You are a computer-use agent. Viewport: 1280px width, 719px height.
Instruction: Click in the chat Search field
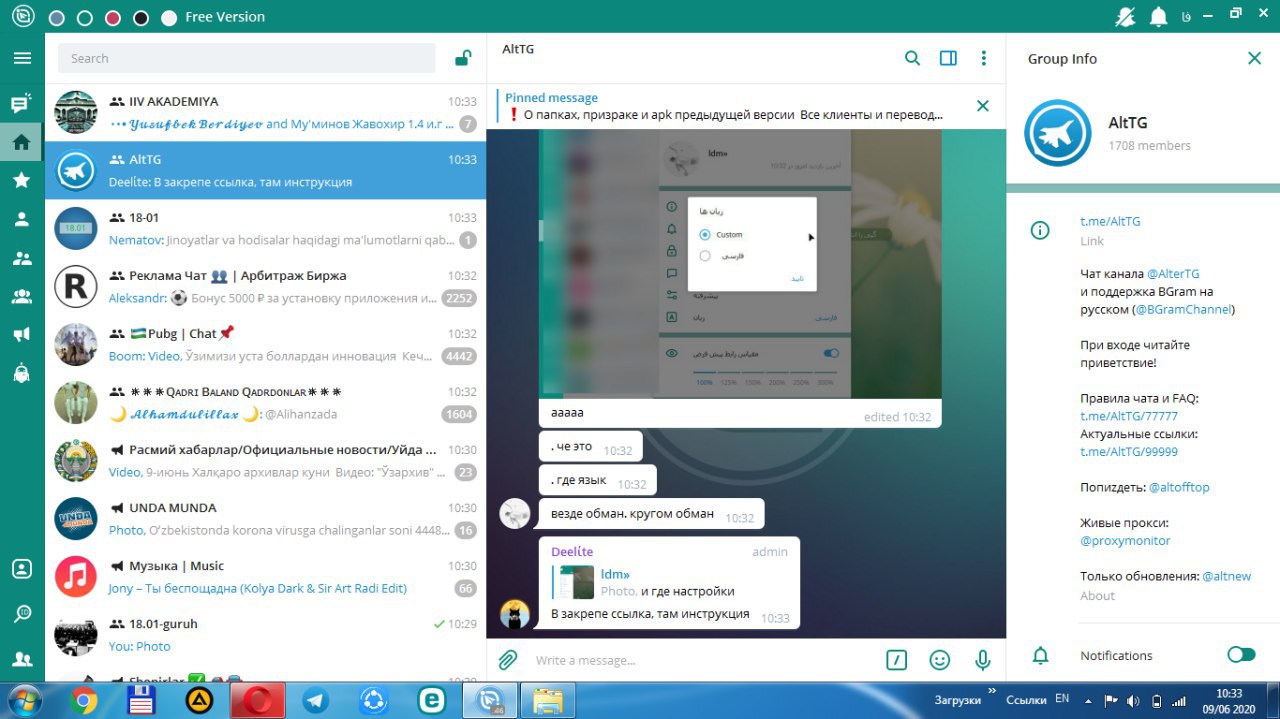(x=247, y=58)
